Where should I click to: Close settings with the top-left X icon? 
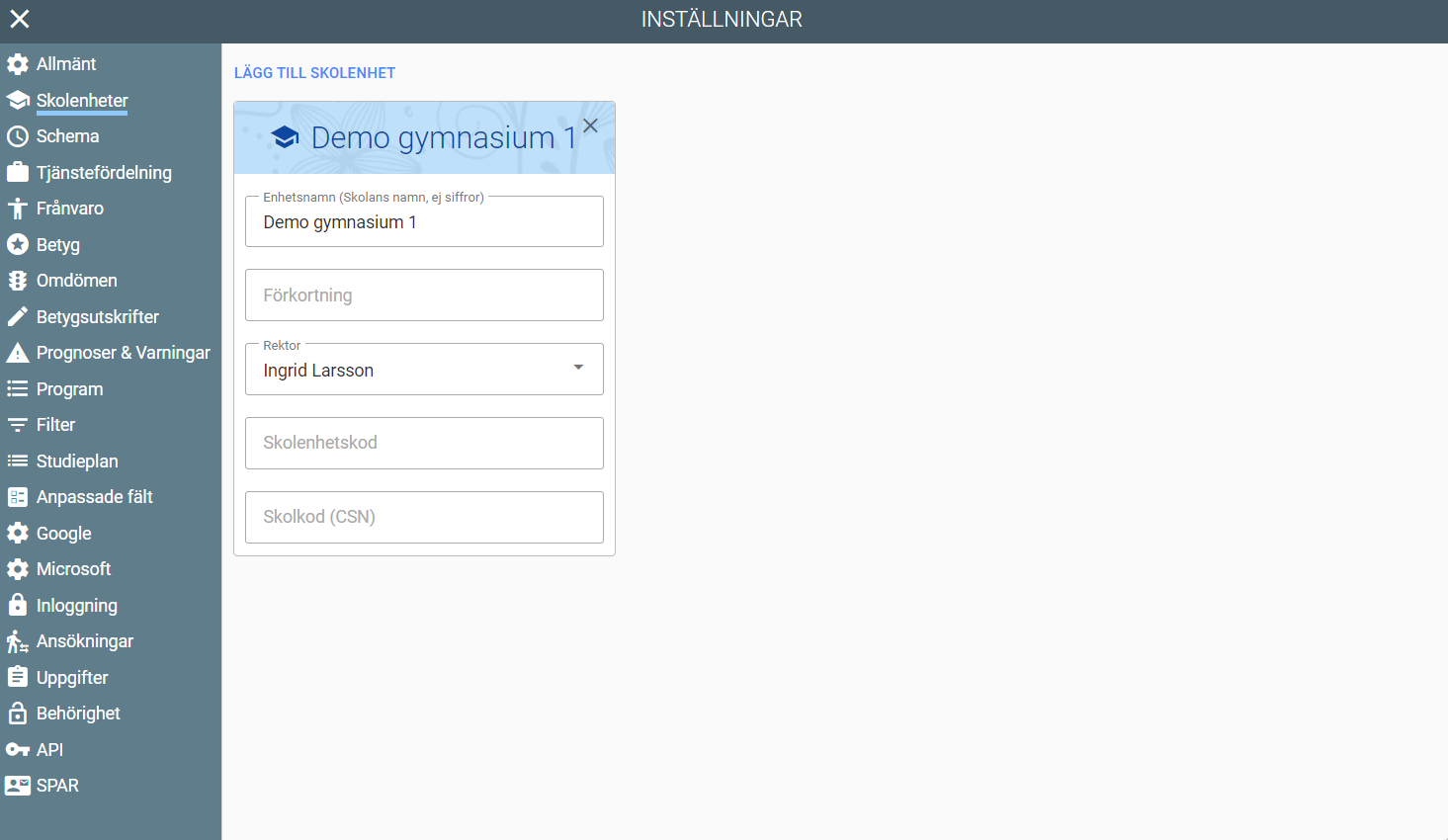[20, 19]
